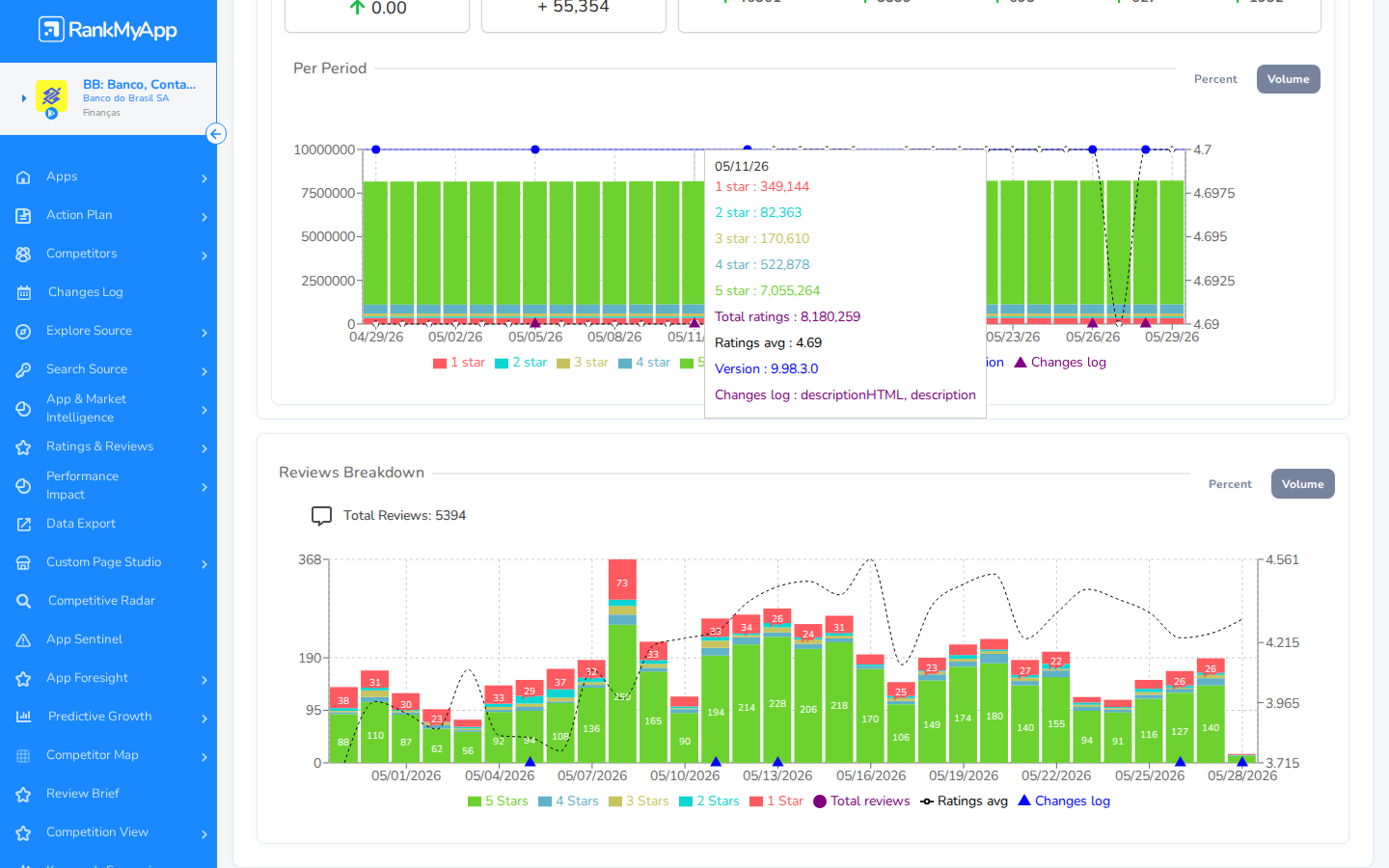Click the changes log triangle at 05/26/26
Screen dimensions: 1389x868
1092,323
